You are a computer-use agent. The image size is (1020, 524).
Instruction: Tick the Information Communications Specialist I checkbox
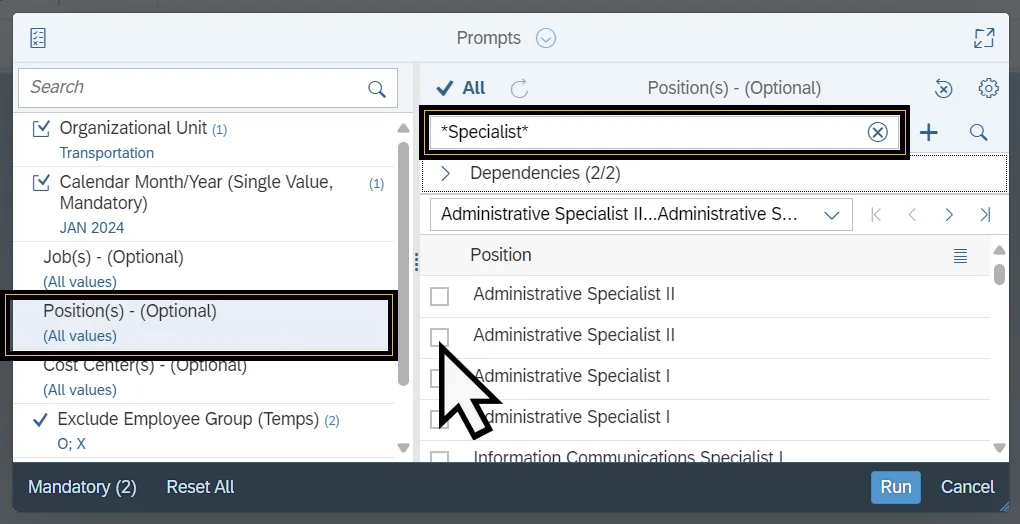tap(439, 459)
